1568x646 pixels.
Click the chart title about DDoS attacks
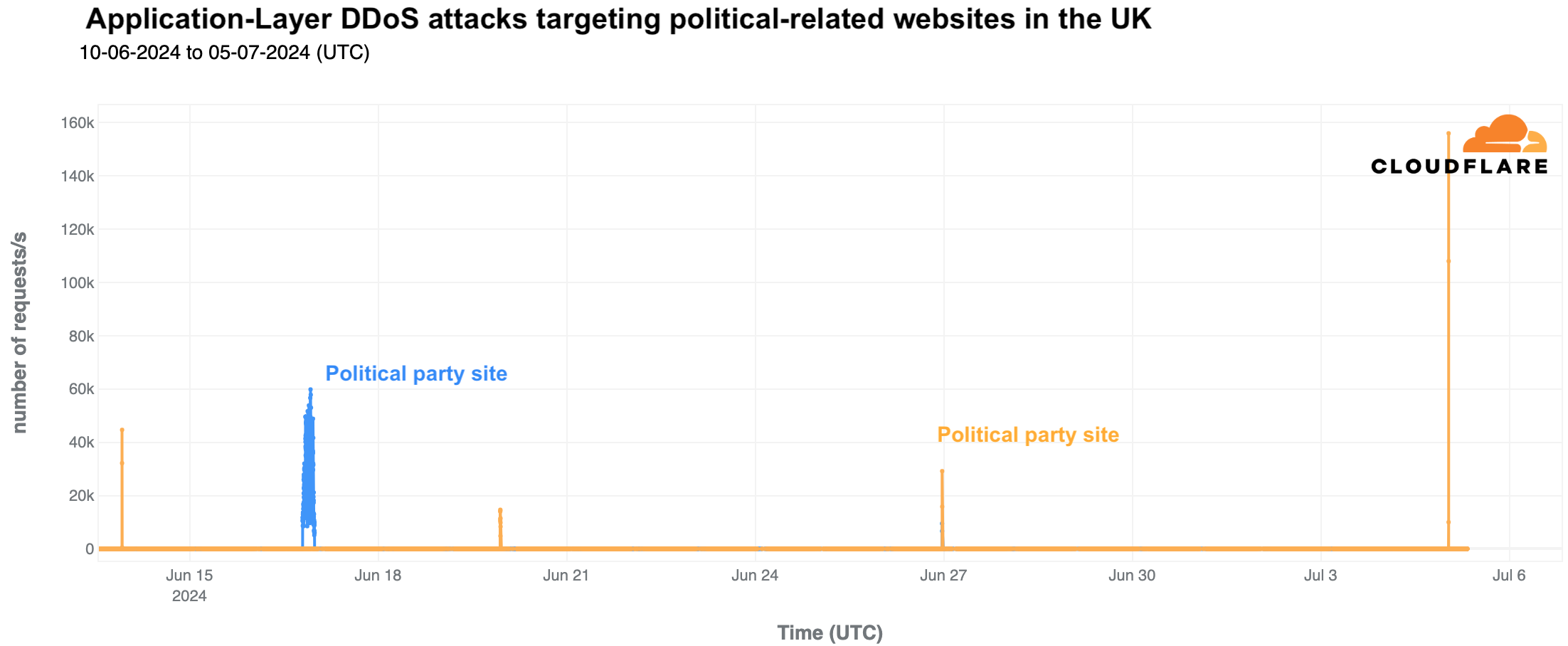click(618, 20)
